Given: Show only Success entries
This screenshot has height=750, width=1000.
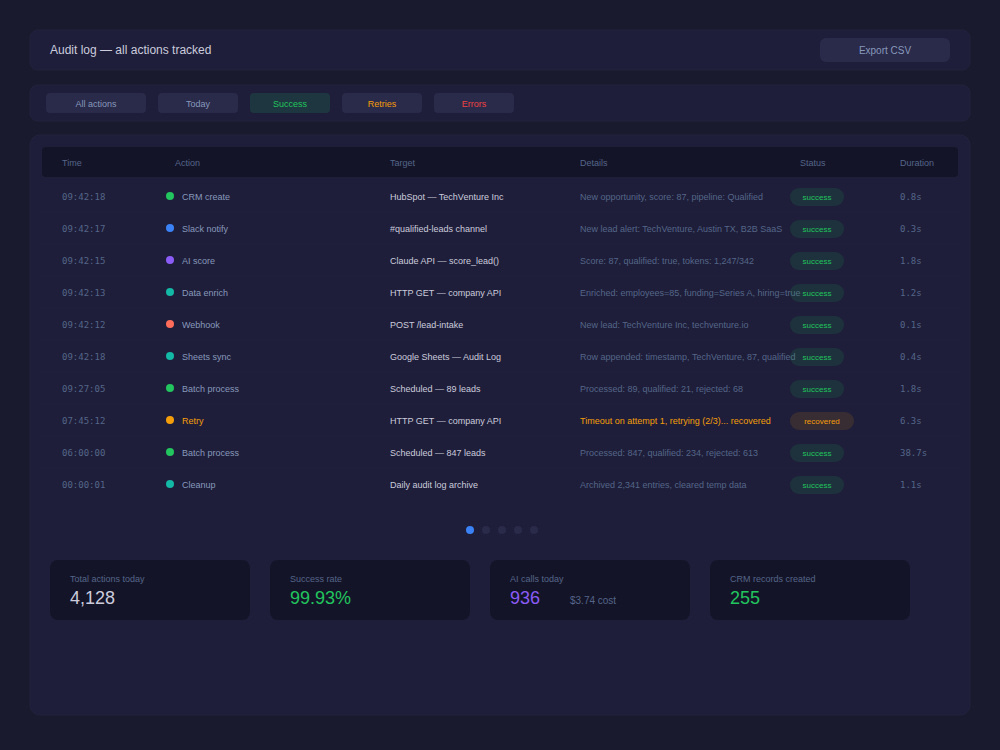Looking at the screenshot, I should tap(290, 103).
